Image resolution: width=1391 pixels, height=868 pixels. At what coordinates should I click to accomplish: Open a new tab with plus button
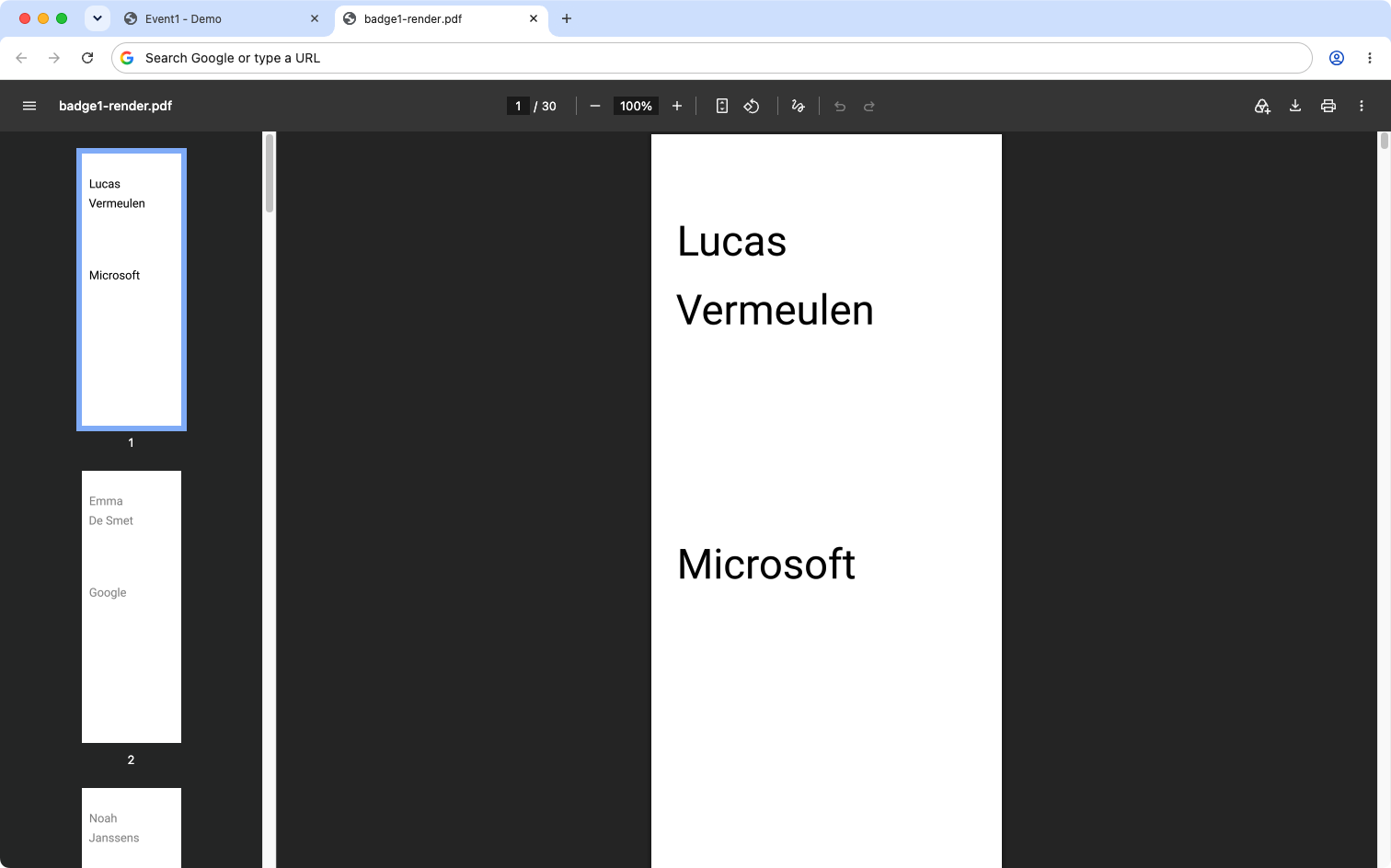tap(567, 18)
